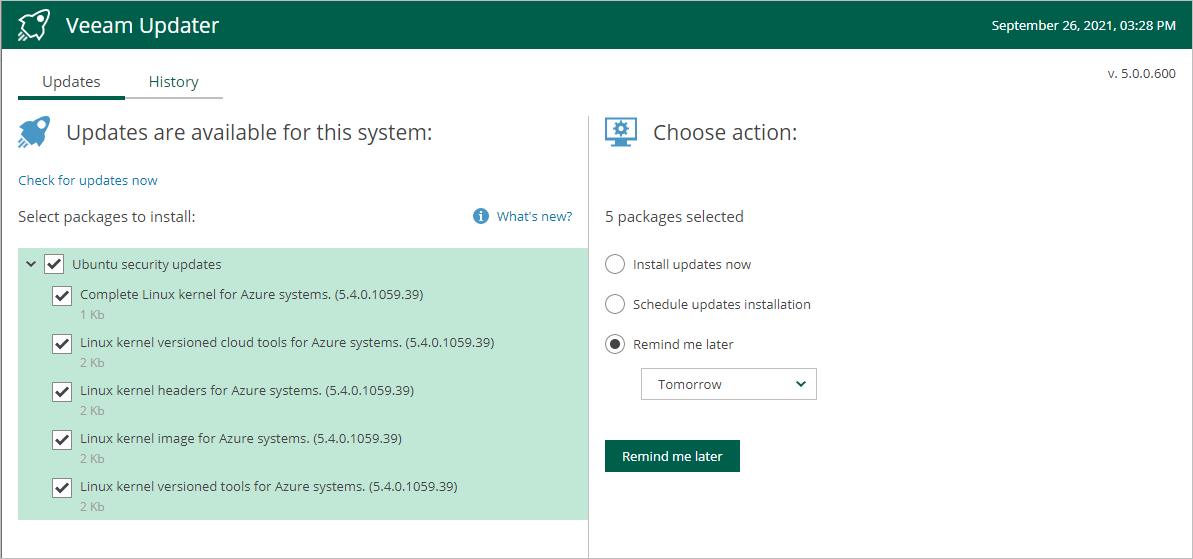The width and height of the screenshot is (1193, 559).
Task: Select Schedule updates installation option
Action: point(615,304)
